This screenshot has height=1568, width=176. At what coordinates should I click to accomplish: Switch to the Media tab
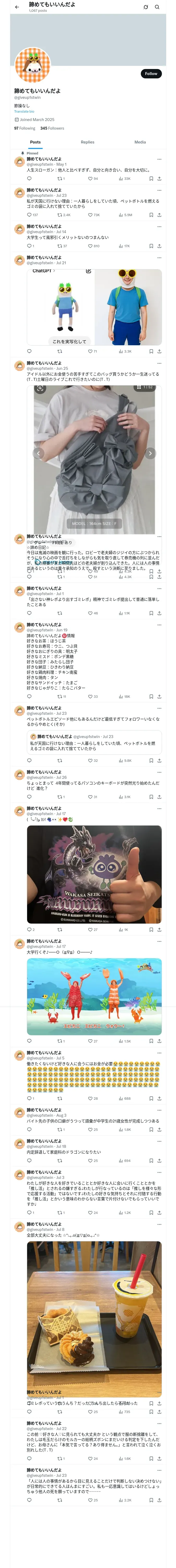click(140, 142)
